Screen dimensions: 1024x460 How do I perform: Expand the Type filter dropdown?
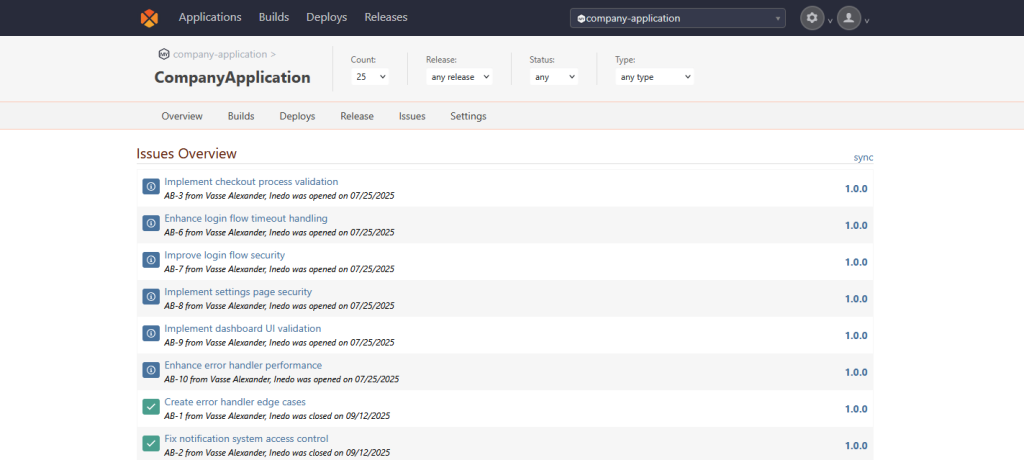[x=654, y=77]
